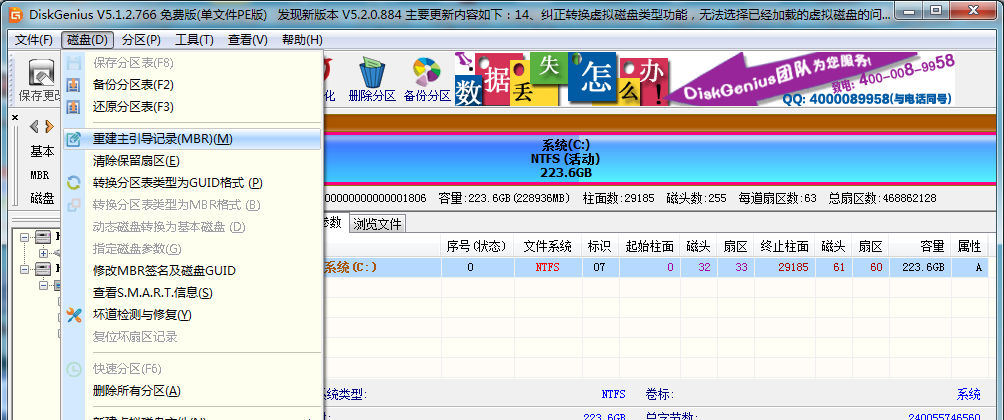Click the identifier cell 07
This screenshot has width=1004, height=420.
tap(600, 267)
